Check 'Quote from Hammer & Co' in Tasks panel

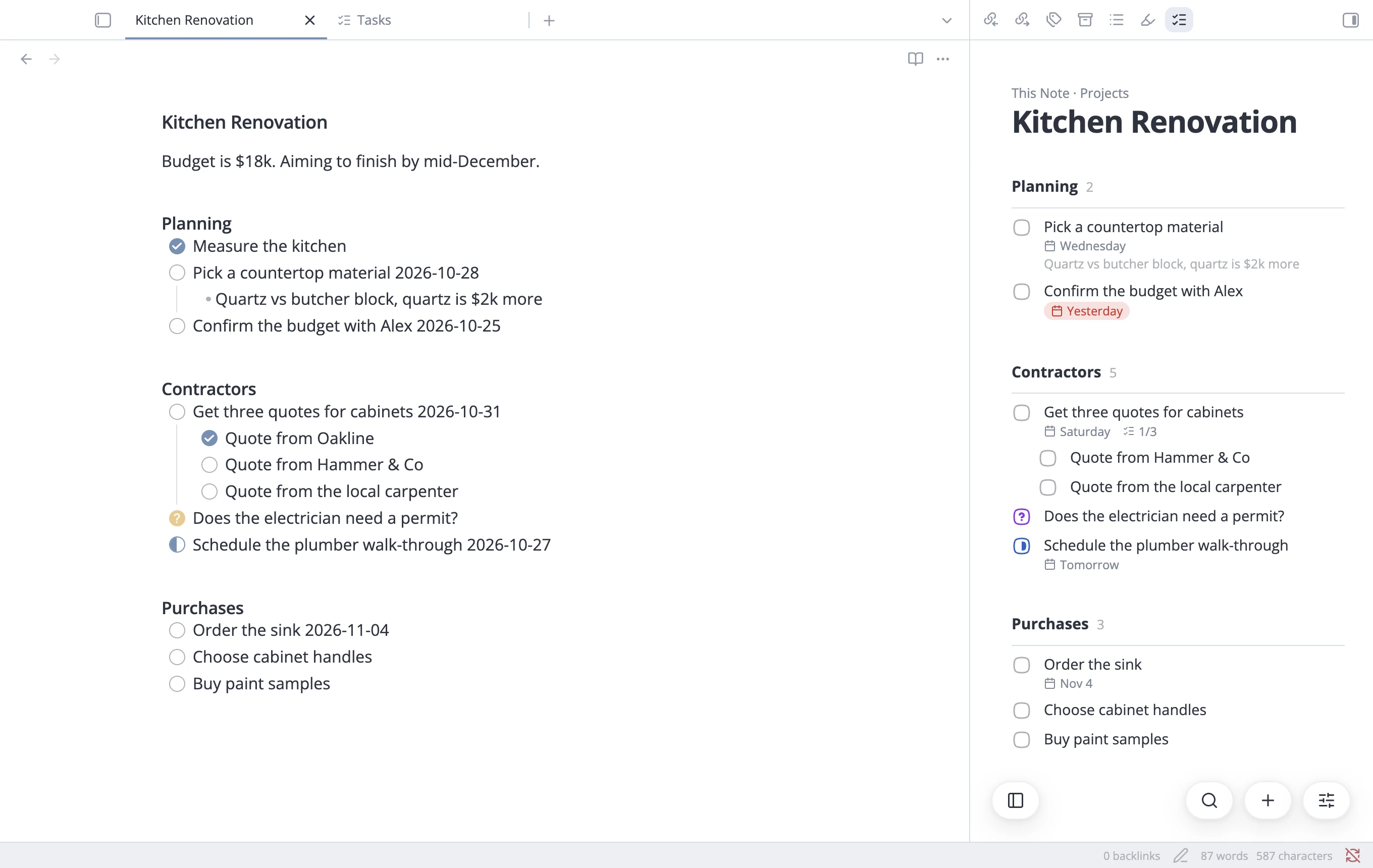click(x=1048, y=458)
